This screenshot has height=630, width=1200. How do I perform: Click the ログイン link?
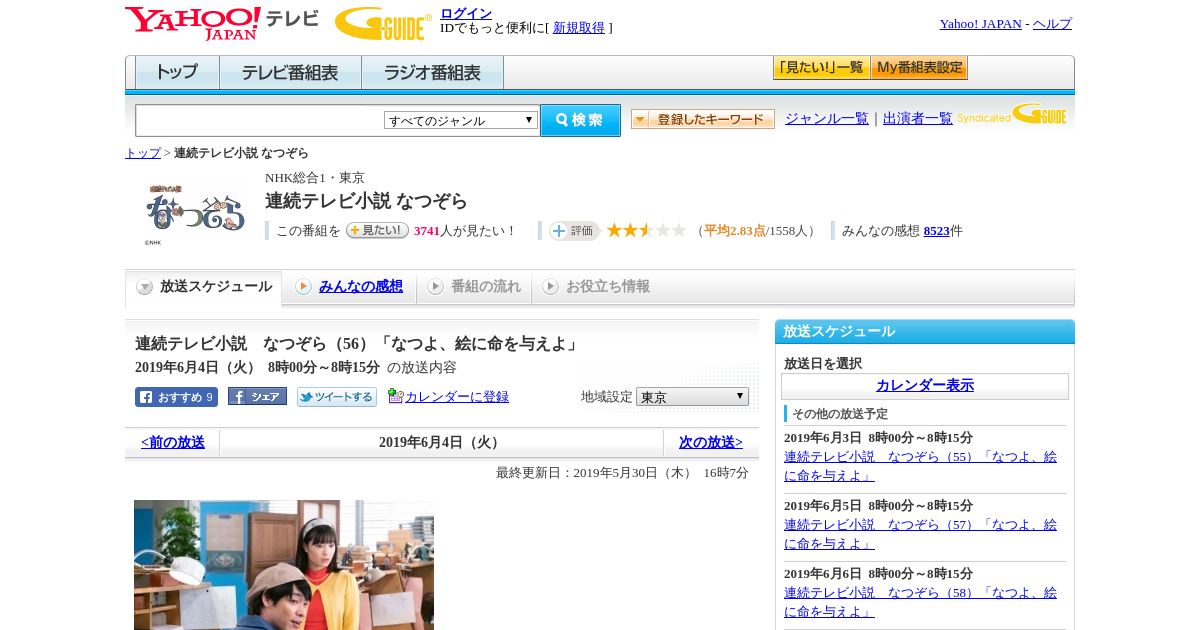coord(466,13)
